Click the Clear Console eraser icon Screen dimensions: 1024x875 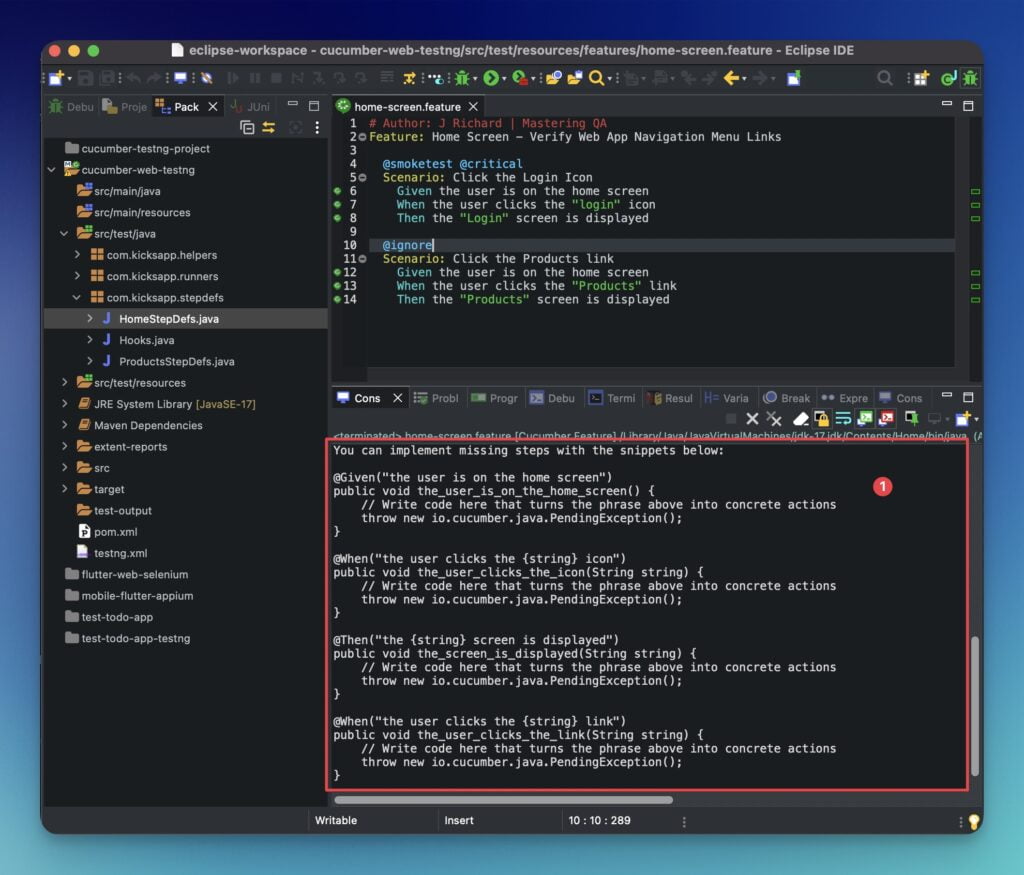801,419
